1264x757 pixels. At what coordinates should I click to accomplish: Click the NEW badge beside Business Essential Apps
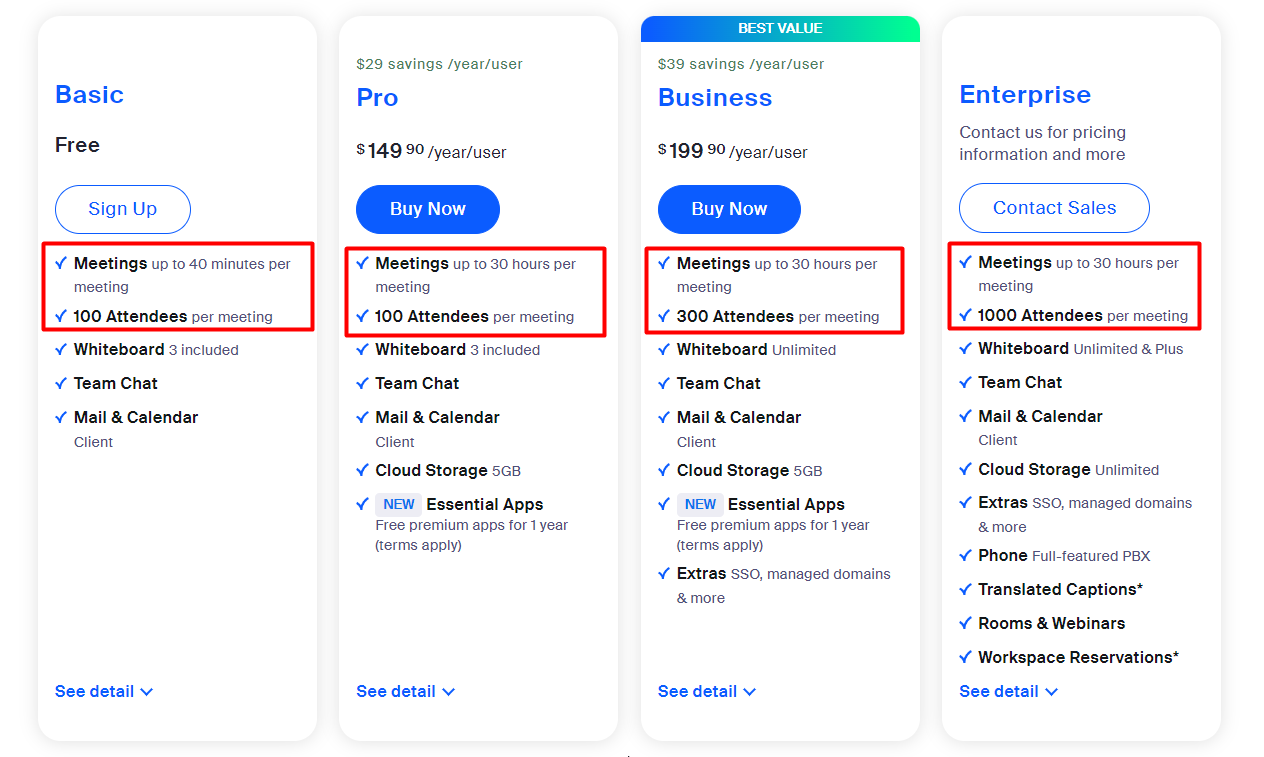700,504
